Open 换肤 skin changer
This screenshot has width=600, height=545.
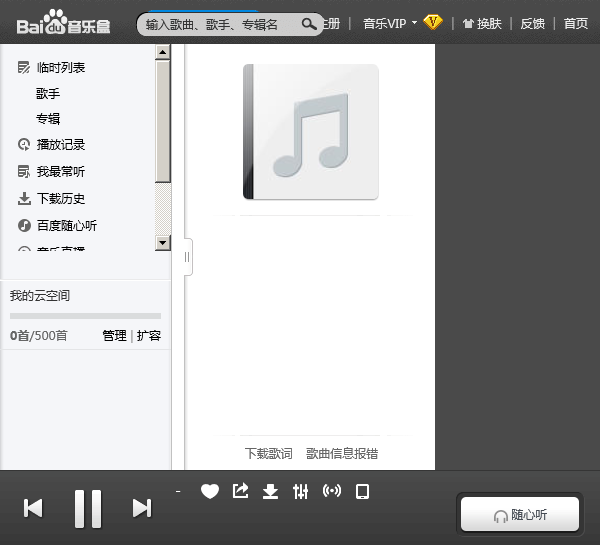482,24
